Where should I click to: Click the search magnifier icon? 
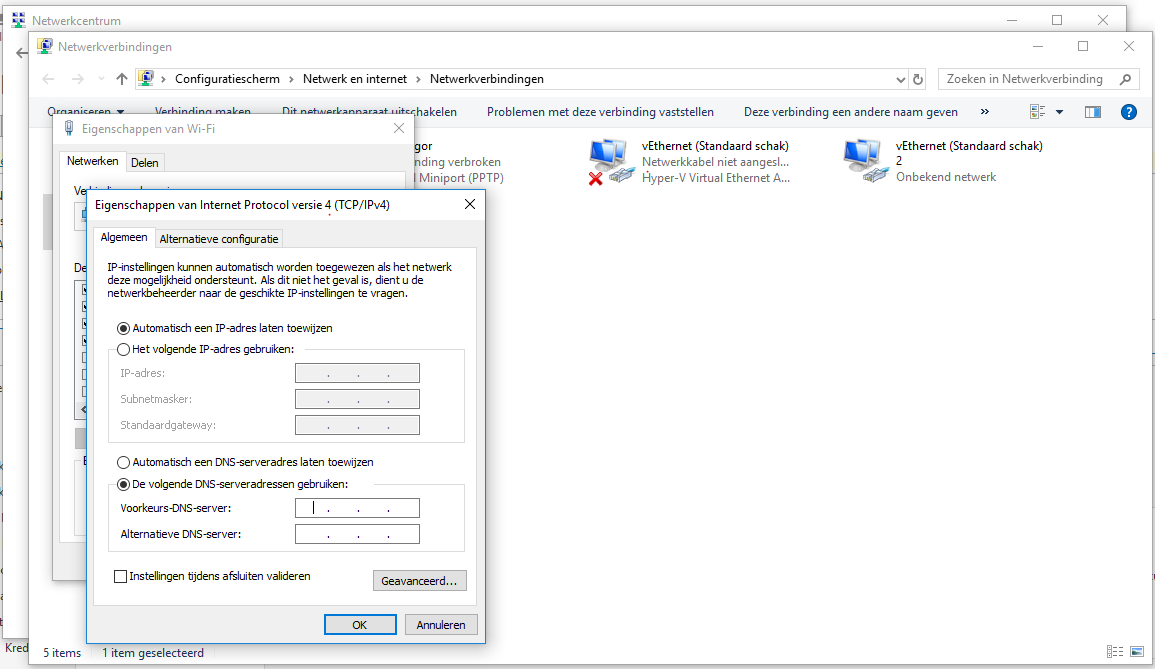[x=1125, y=79]
